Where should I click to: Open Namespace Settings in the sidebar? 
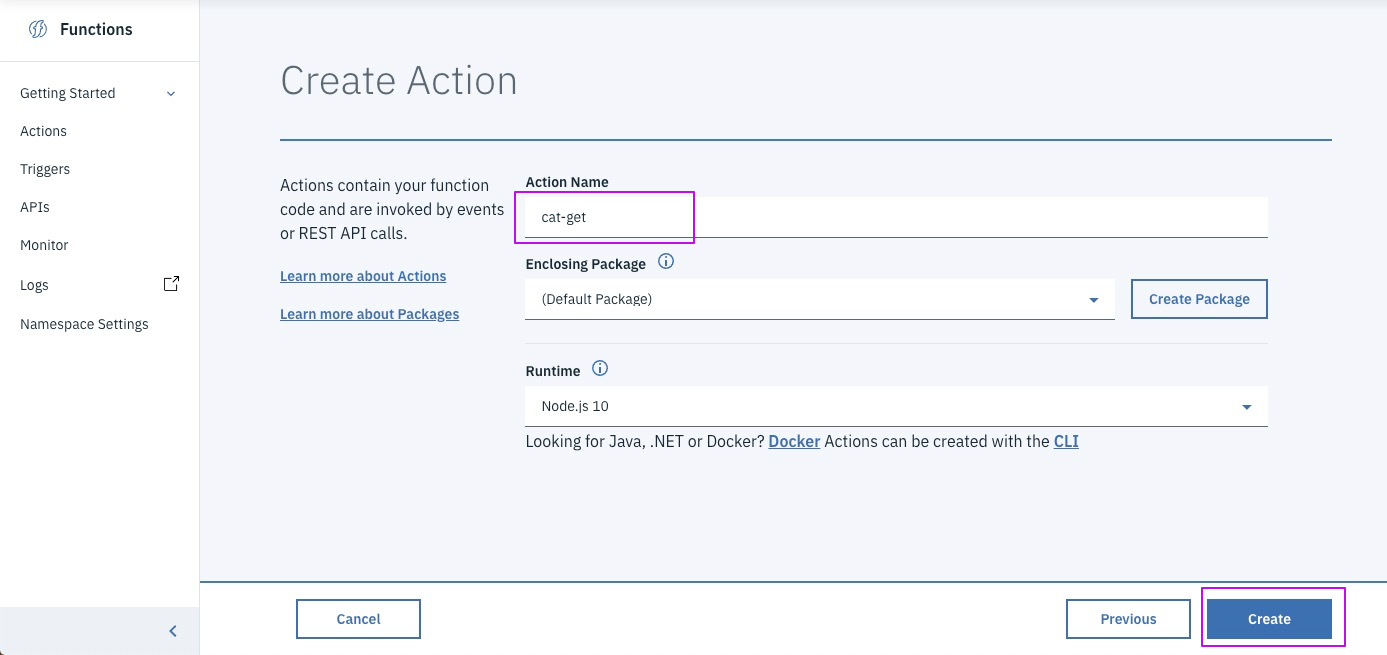84,324
